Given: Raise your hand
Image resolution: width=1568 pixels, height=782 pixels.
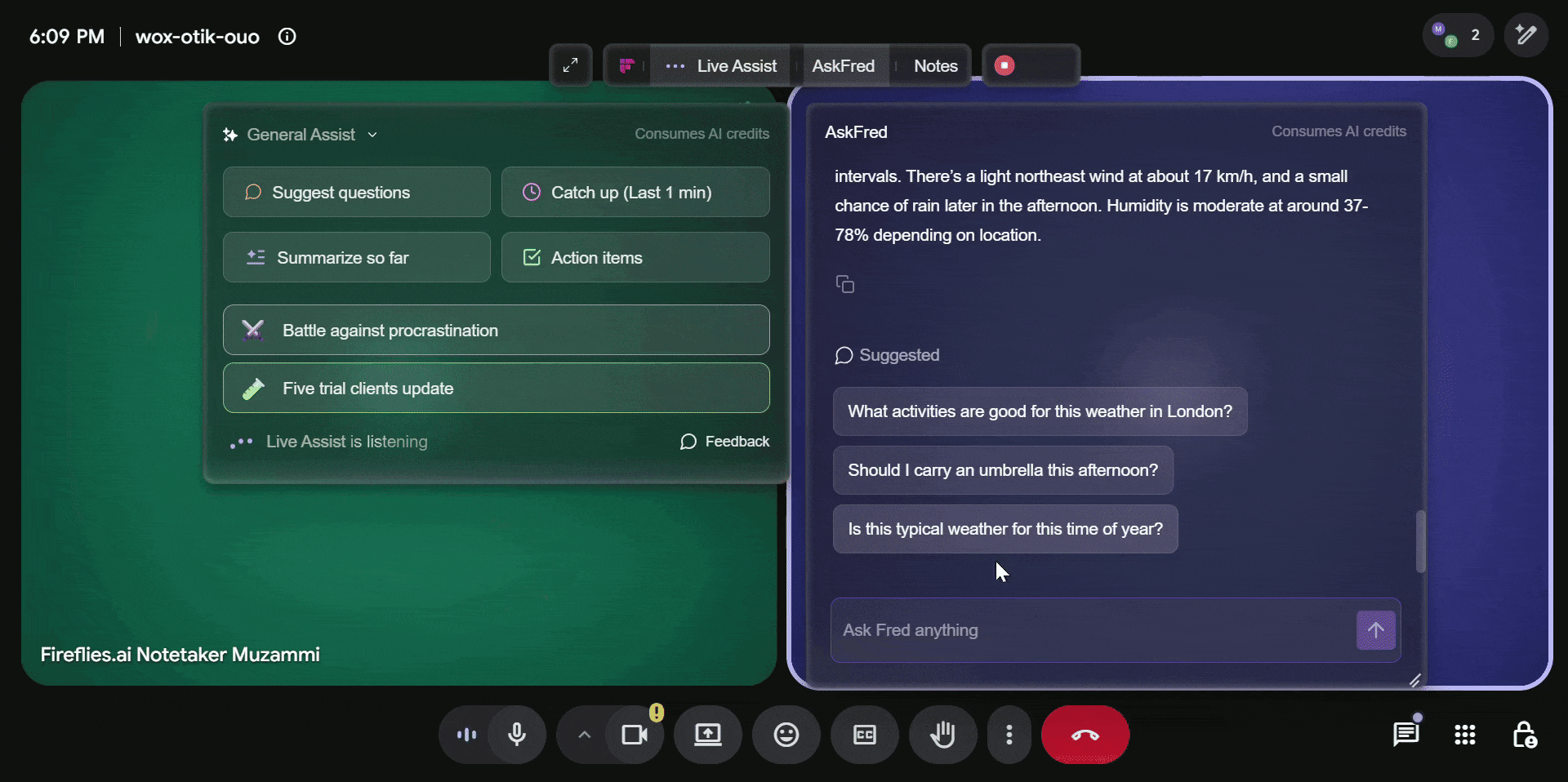Looking at the screenshot, I should (943, 735).
